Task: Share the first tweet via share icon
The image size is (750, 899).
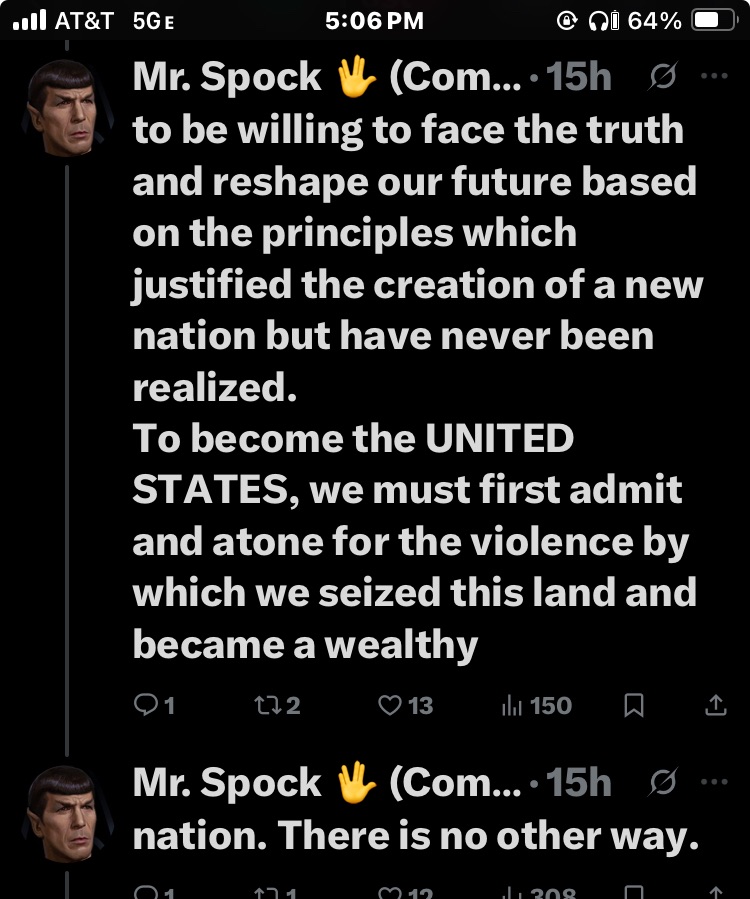Action: point(715,706)
